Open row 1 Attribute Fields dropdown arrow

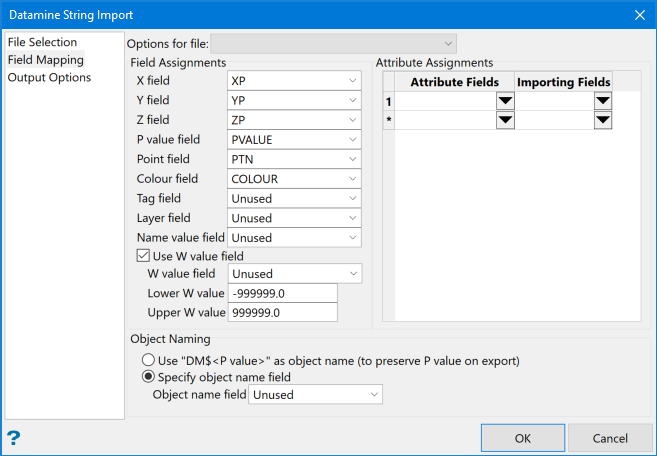click(x=505, y=101)
